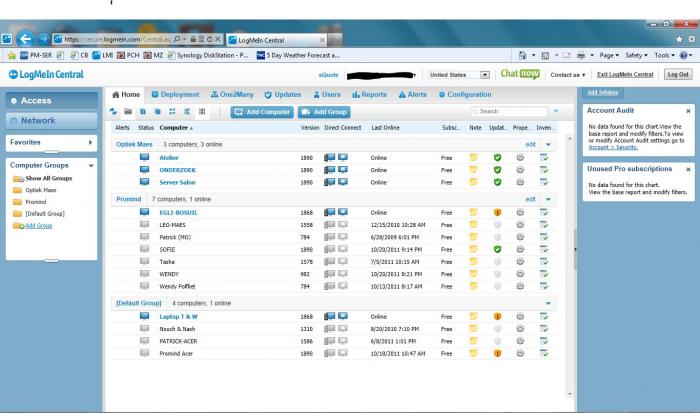This screenshot has width=700, height=413.
Task: Click edit link for Optiek Maes group
Action: click(x=530, y=145)
